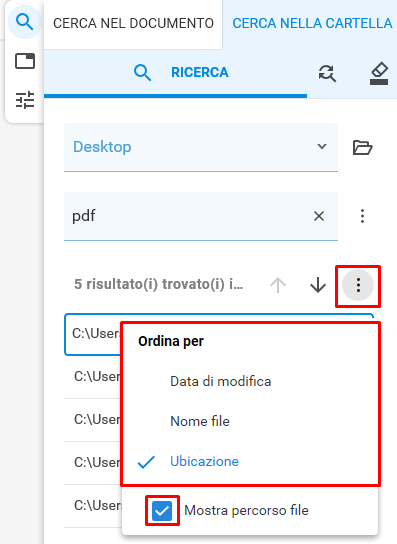The image size is (397, 544).
Task: Toggle the Mostra percorso file checkbox
Action: point(162,511)
